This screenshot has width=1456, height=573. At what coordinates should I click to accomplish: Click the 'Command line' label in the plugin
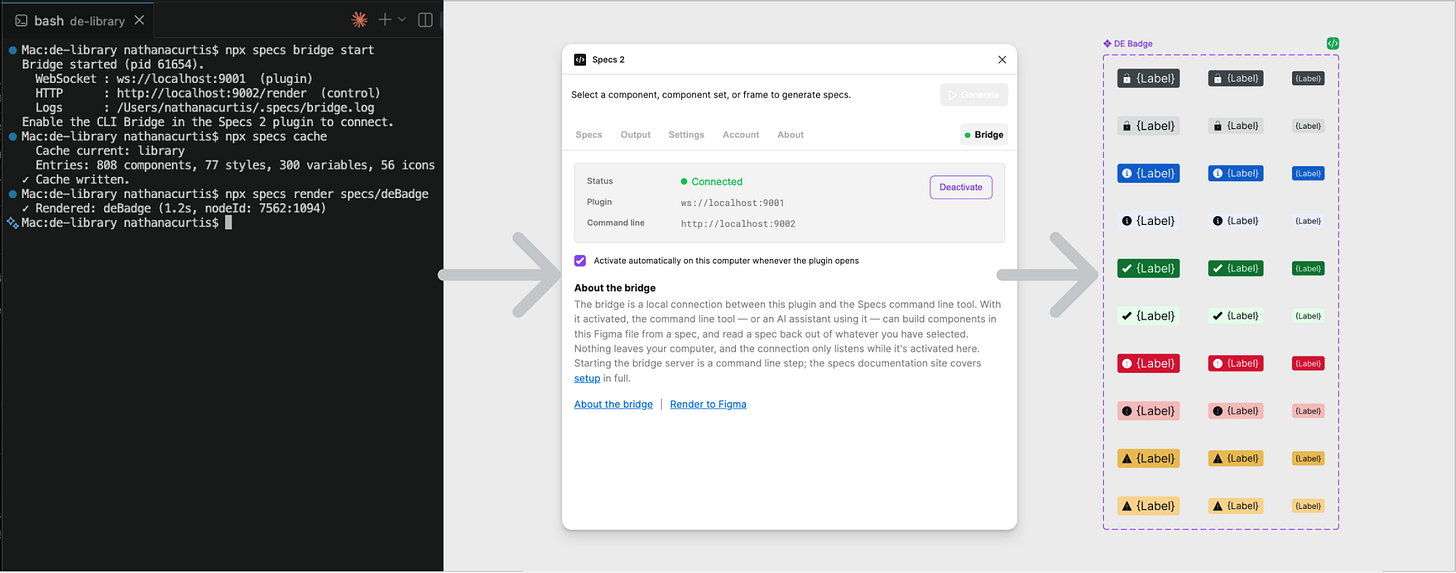point(616,223)
